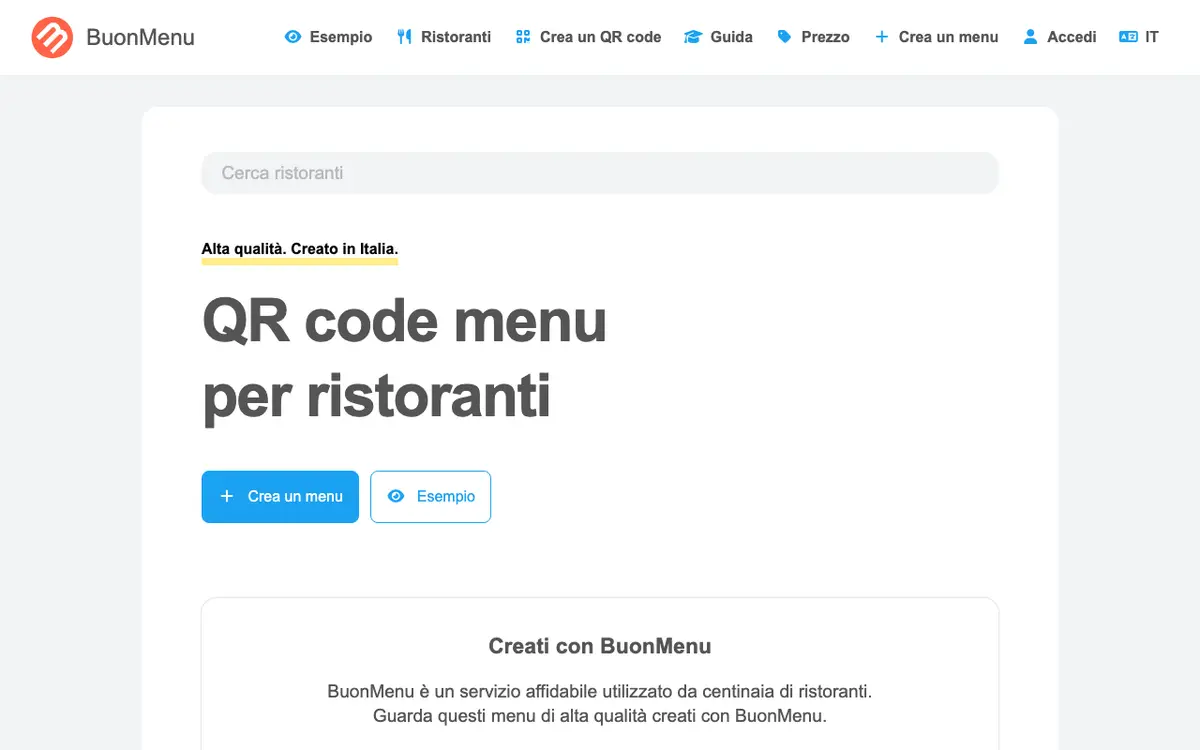Click the eye icon next to Esempio in navbar
This screenshot has height=750, width=1200.
(x=293, y=37)
